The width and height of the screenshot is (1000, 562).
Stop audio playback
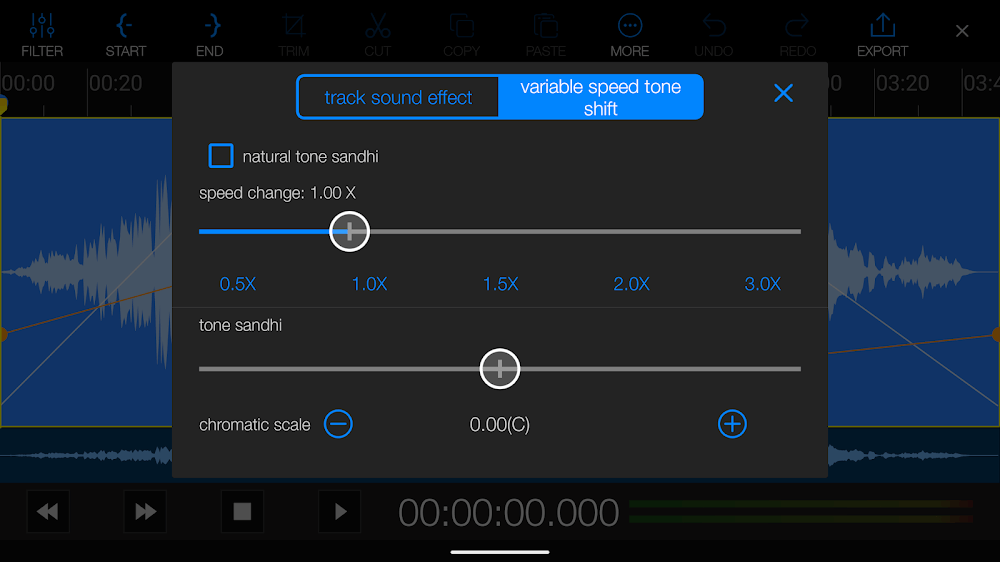[x=242, y=512]
